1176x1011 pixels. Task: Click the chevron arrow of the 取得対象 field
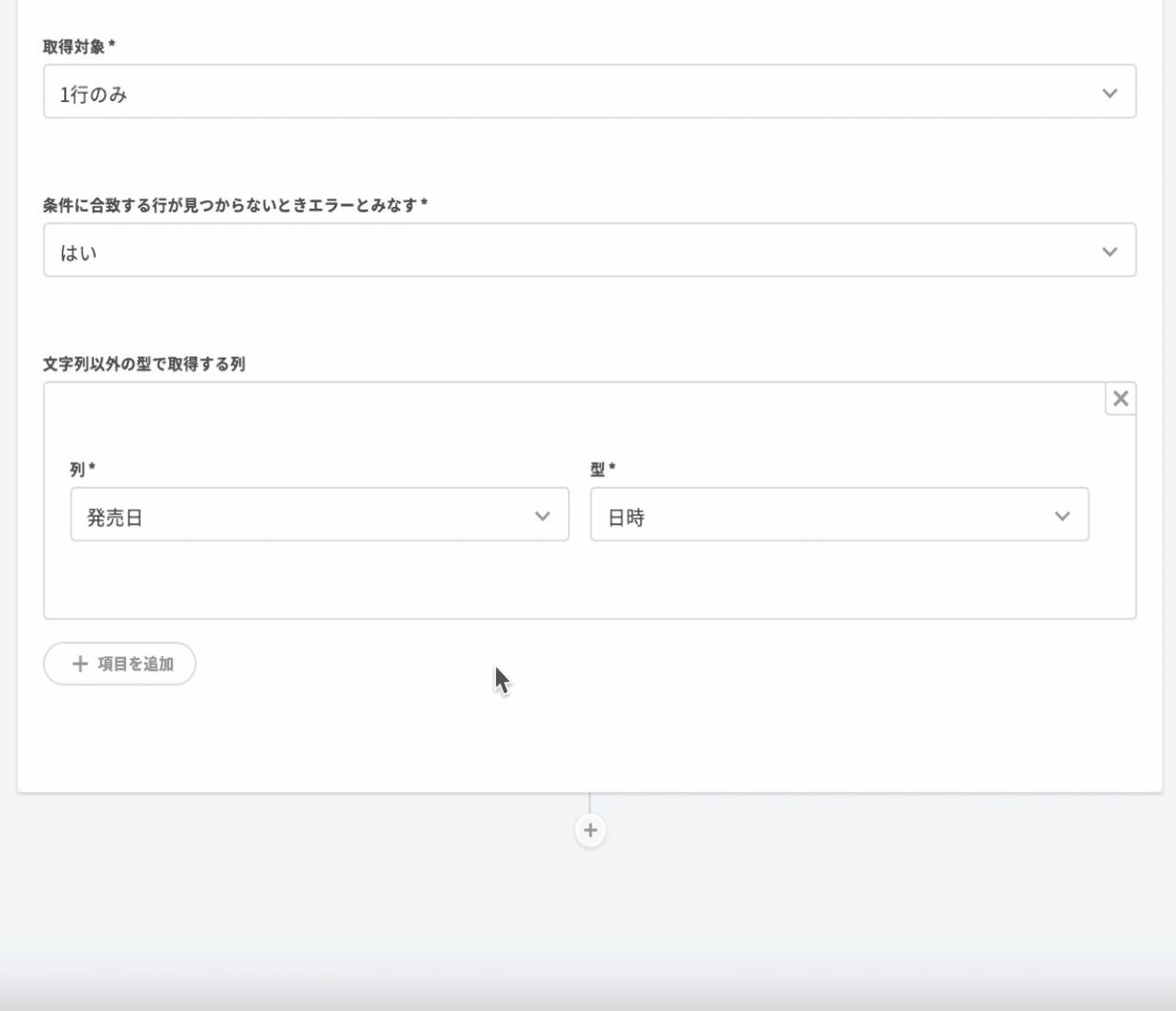pos(1109,93)
